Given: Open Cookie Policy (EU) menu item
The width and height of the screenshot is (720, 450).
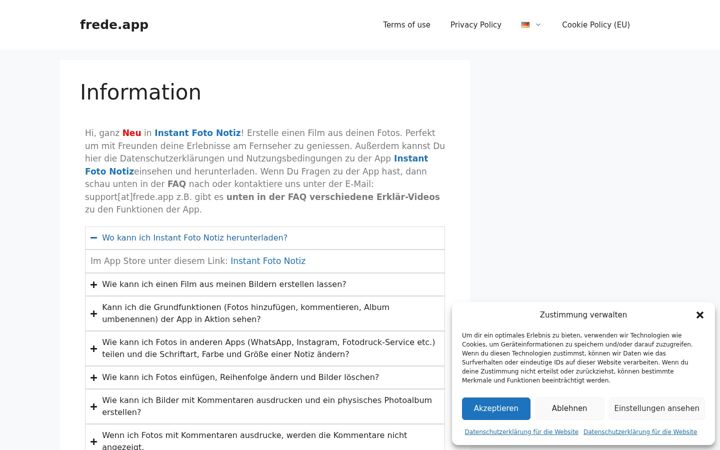Looking at the screenshot, I should tap(596, 25).
